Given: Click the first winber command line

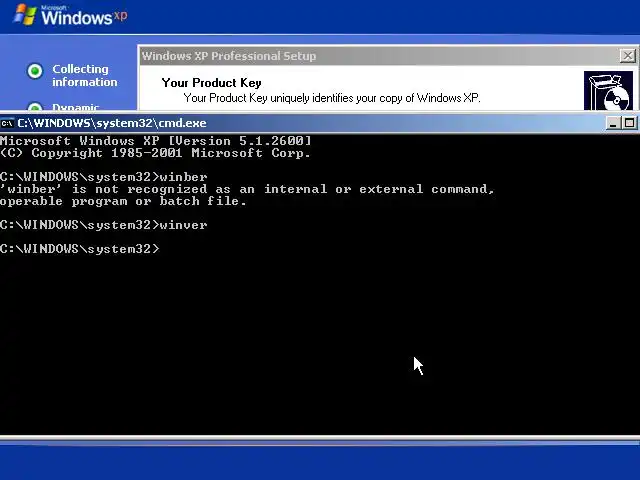Looking at the screenshot, I should coord(104,177).
